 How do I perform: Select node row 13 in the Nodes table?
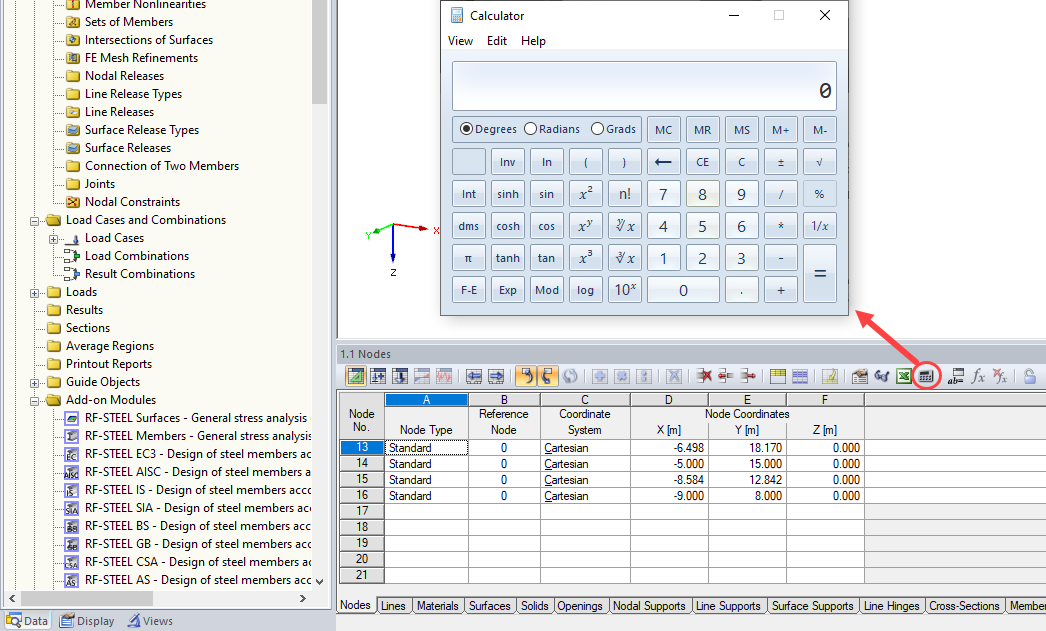pyautogui.click(x=360, y=447)
